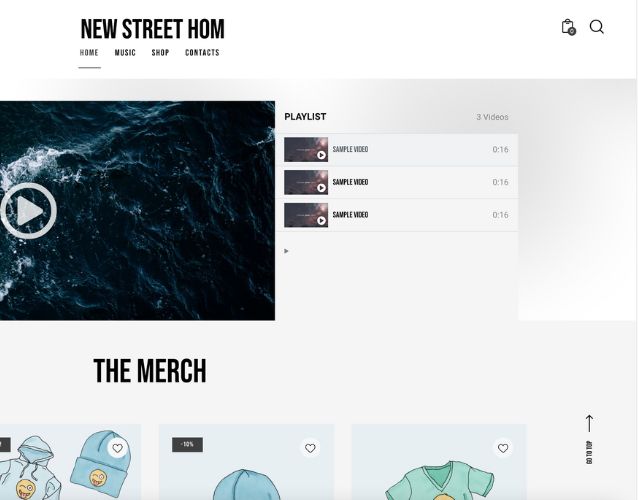Viewport: 638px width, 500px height.
Task: Click play icon on second playlist thumbnail
Action: click(x=321, y=188)
